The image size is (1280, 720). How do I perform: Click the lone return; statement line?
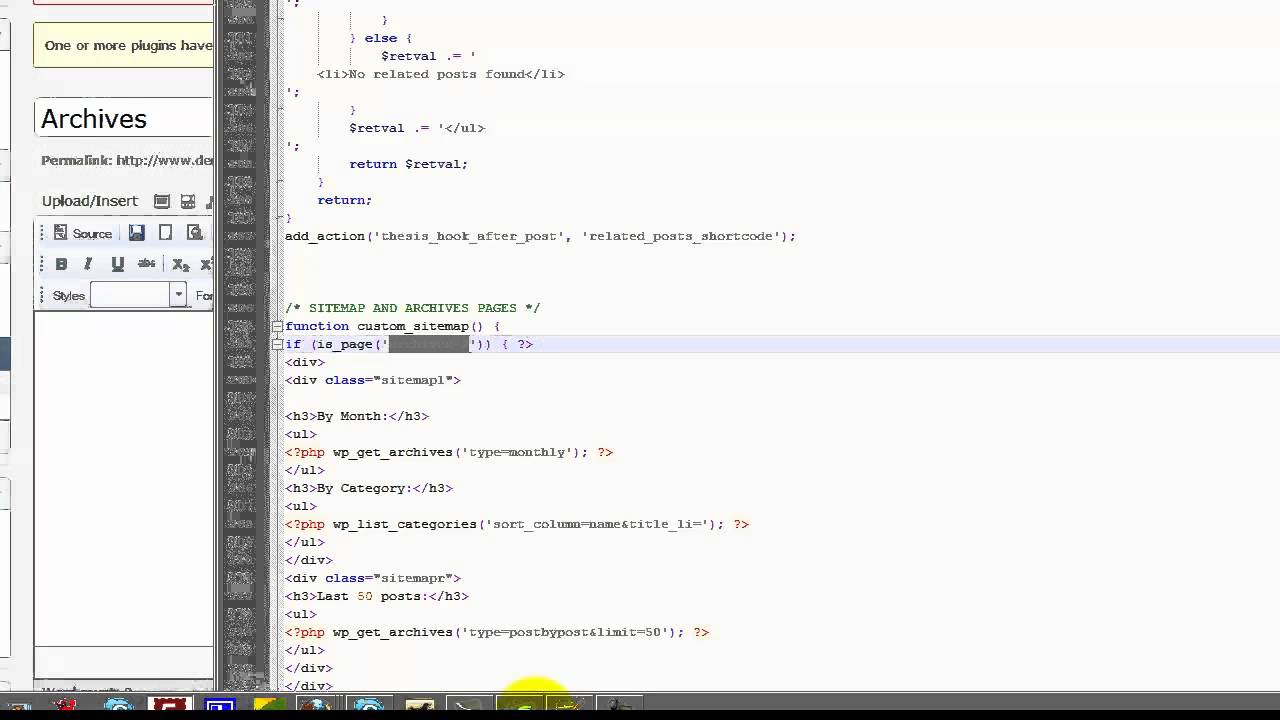pos(345,200)
